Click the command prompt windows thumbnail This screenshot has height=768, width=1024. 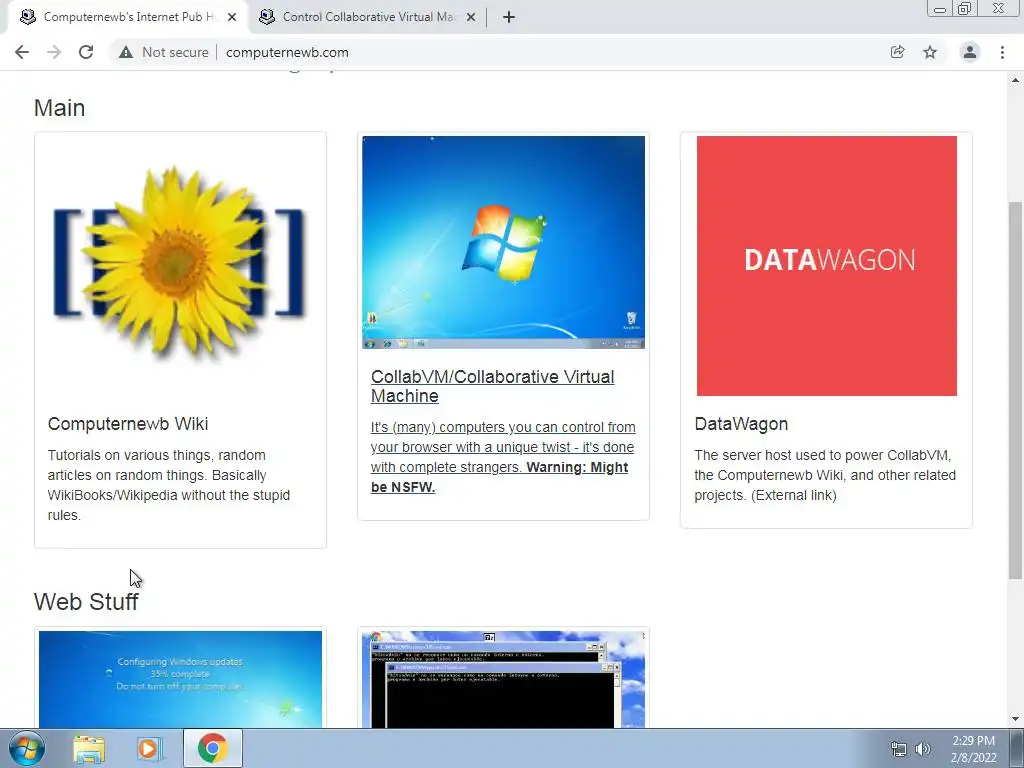[504, 679]
